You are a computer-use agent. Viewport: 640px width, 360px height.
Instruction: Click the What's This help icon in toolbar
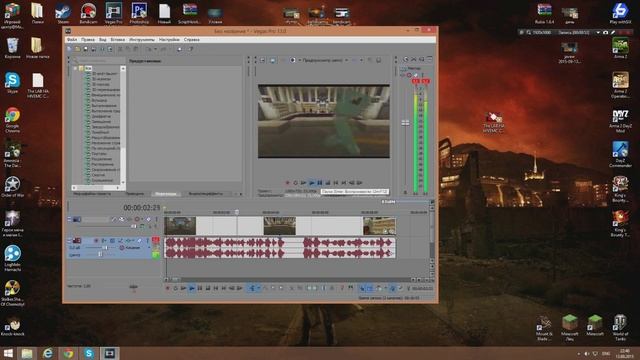click(x=190, y=49)
